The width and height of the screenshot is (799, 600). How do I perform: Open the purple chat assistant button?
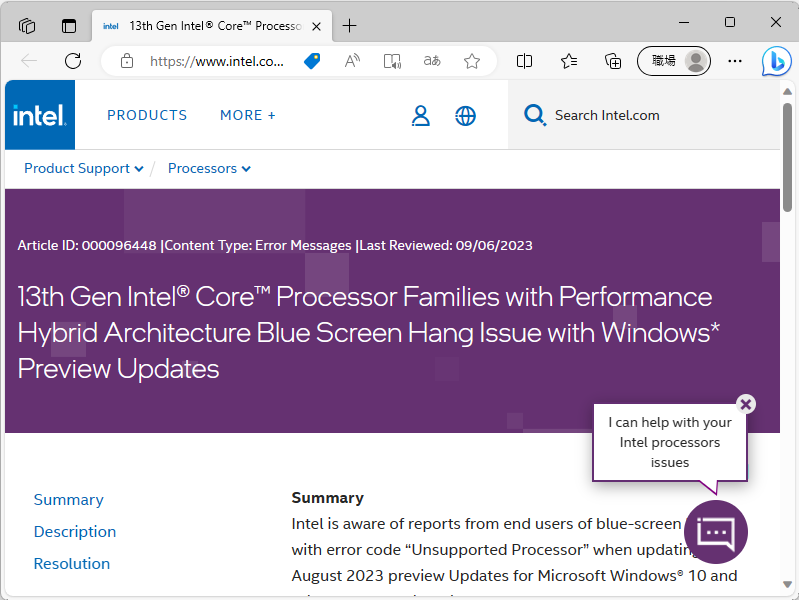(x=716, y=532)
